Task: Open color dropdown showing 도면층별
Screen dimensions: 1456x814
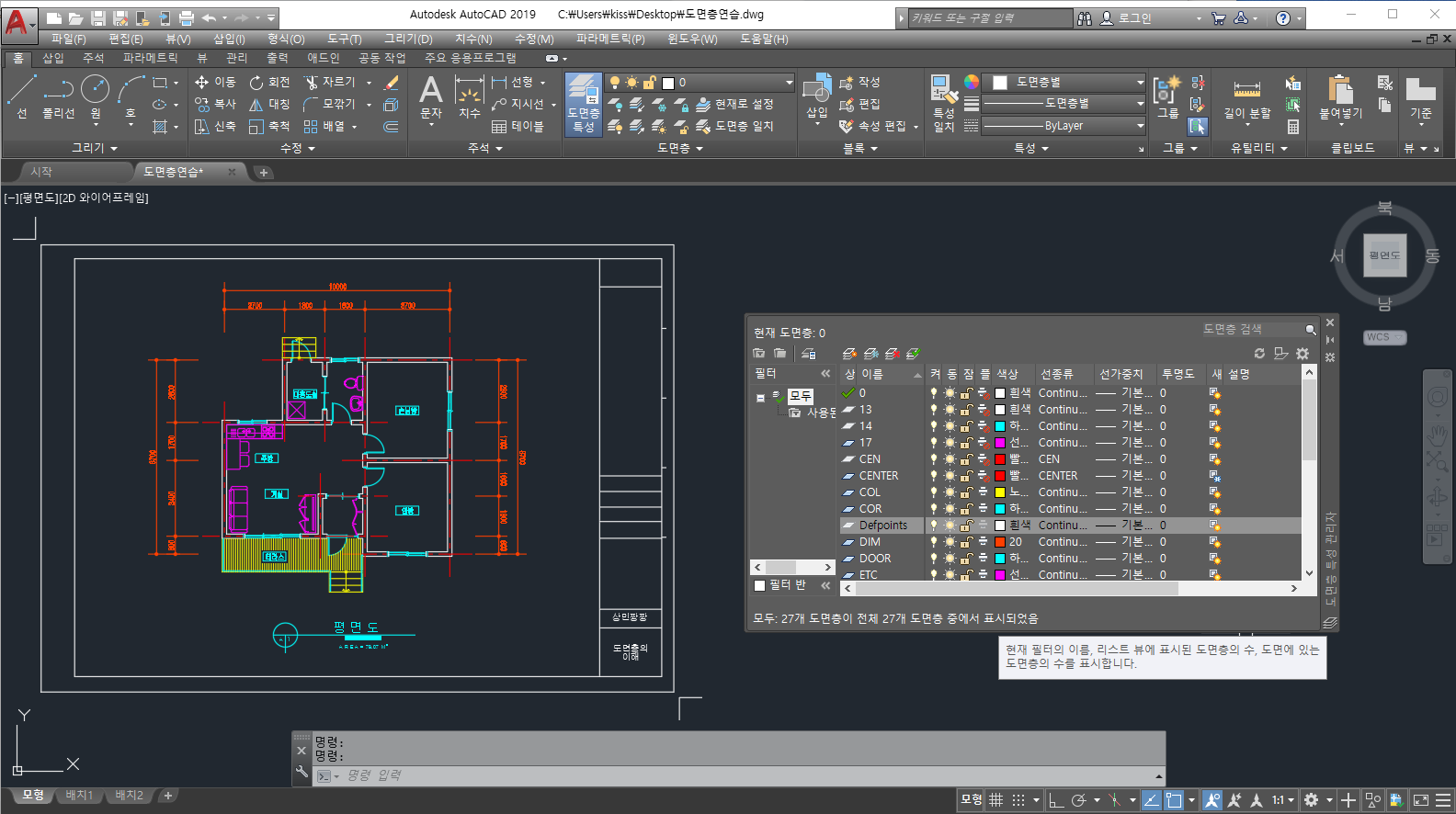Action: click(1064, 82)
